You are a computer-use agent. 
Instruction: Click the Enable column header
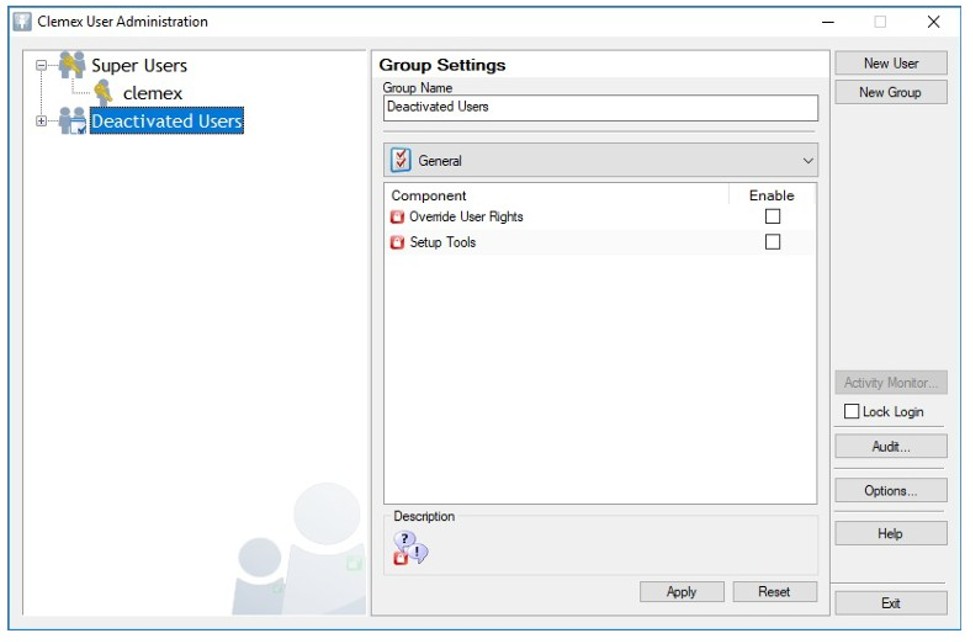tap(771, 195)
